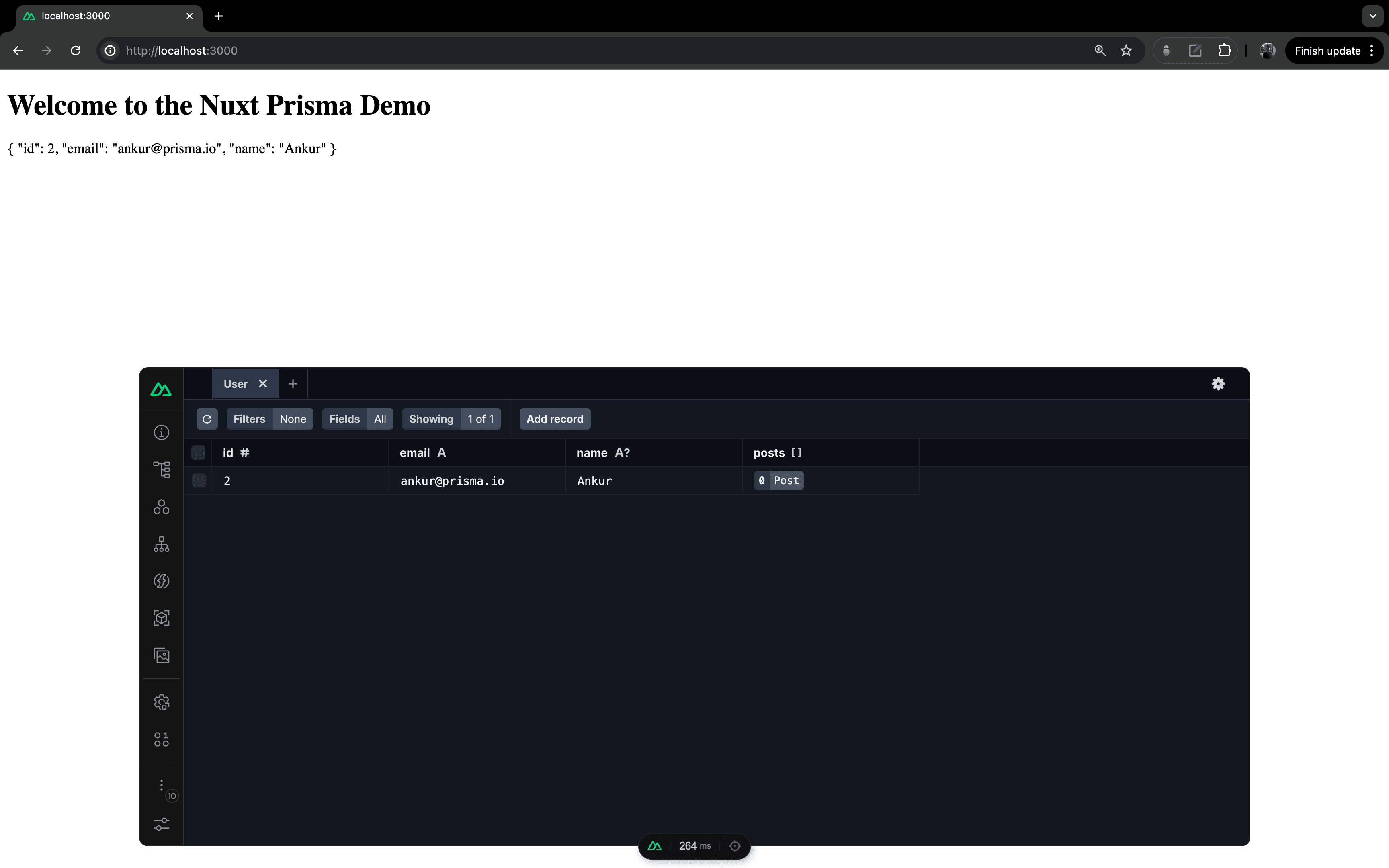Switch to the User tab
Image resolution: width=1389 pixels, height=868 pixels.
click(x=236, y=383)
